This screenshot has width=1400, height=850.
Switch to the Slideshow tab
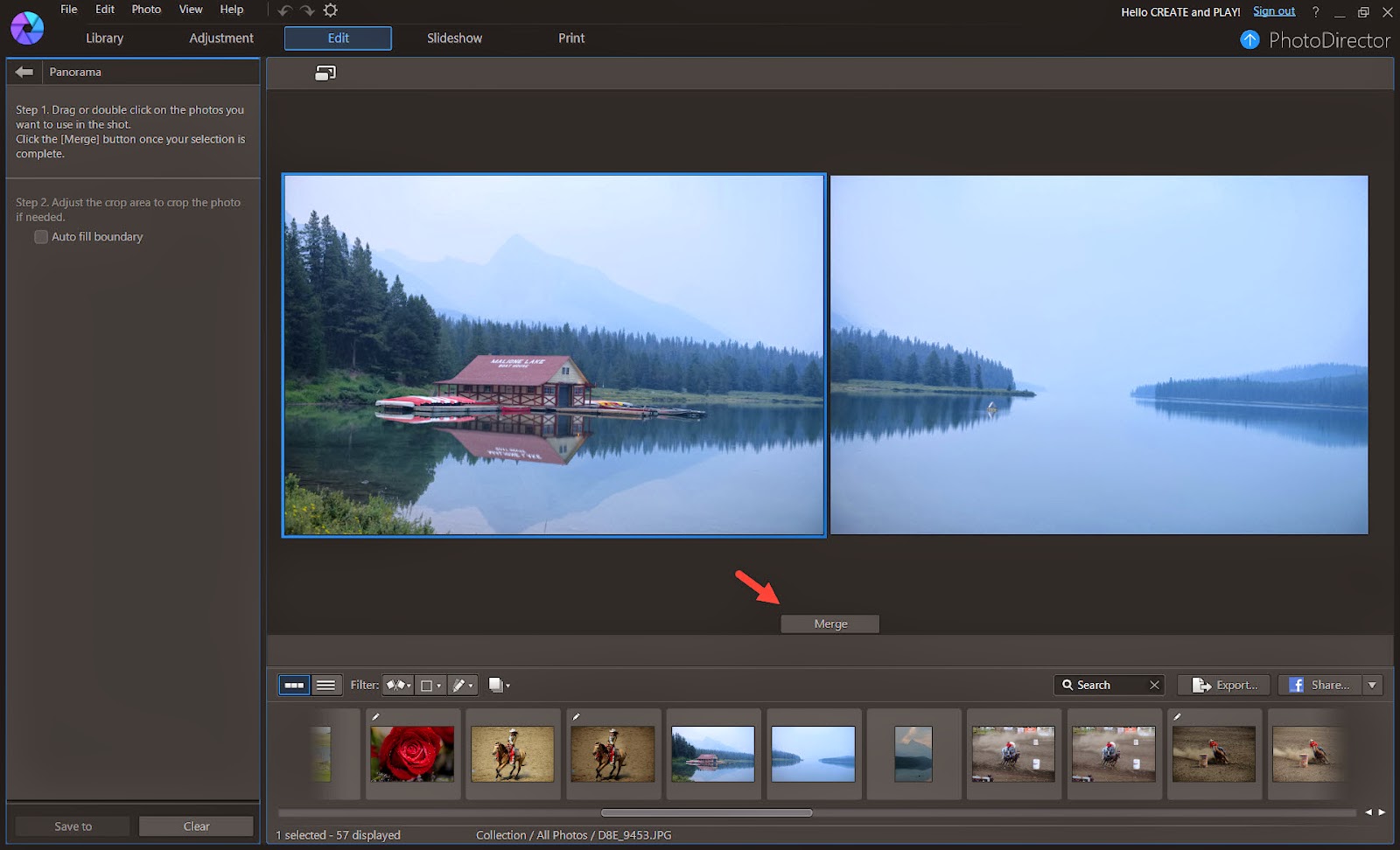[x=454, y=38]
